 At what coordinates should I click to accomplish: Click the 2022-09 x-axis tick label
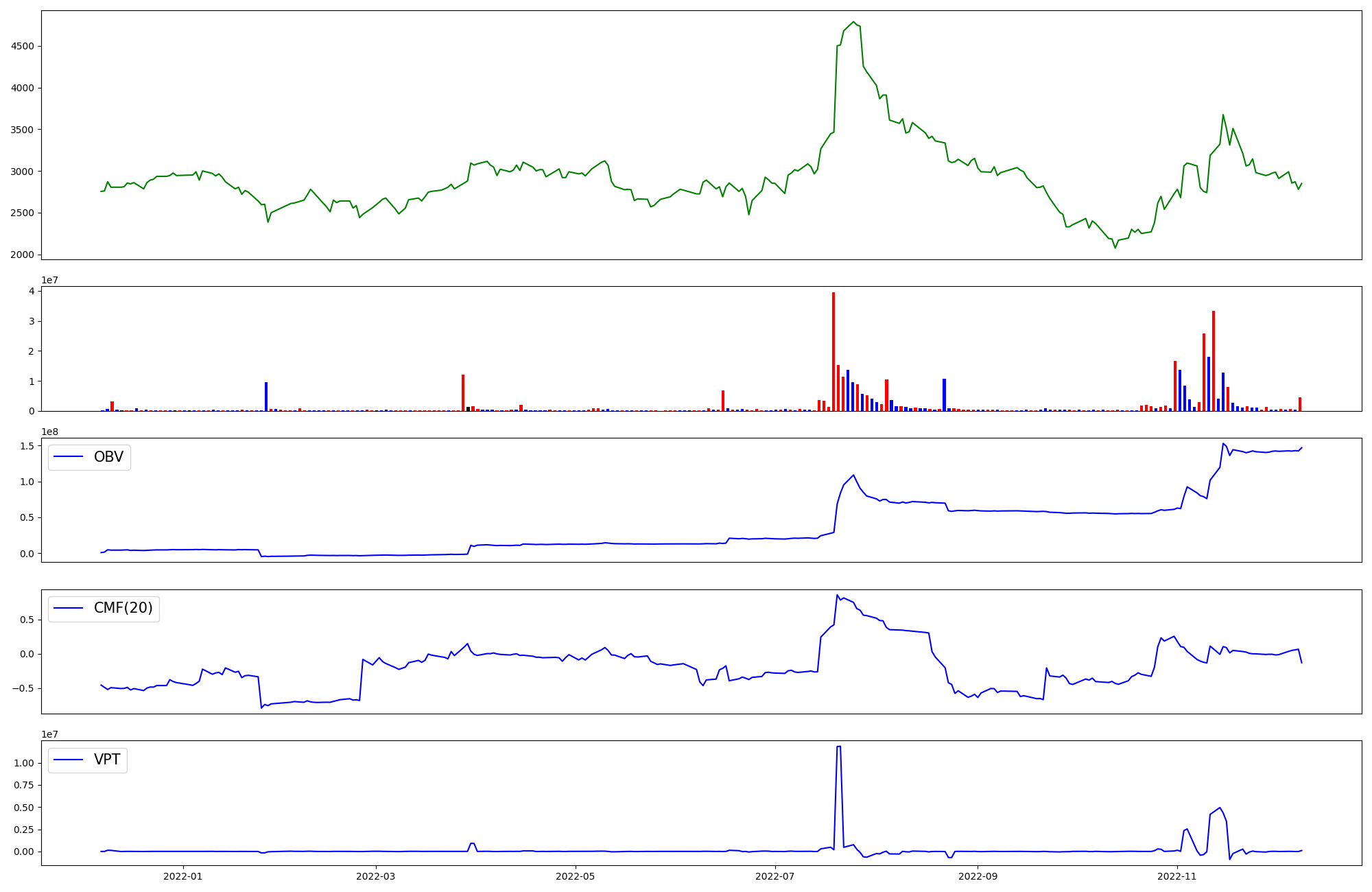(977, 876)
